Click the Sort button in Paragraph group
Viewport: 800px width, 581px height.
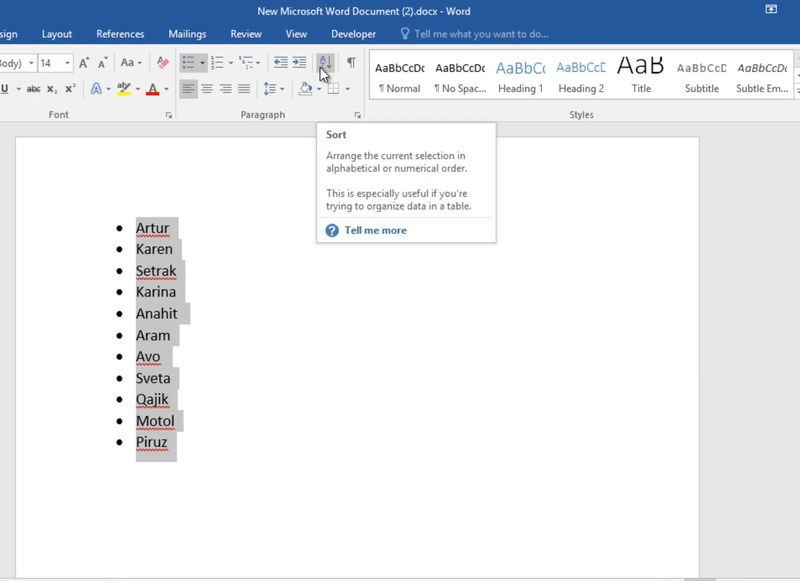(x=324, y=63)
